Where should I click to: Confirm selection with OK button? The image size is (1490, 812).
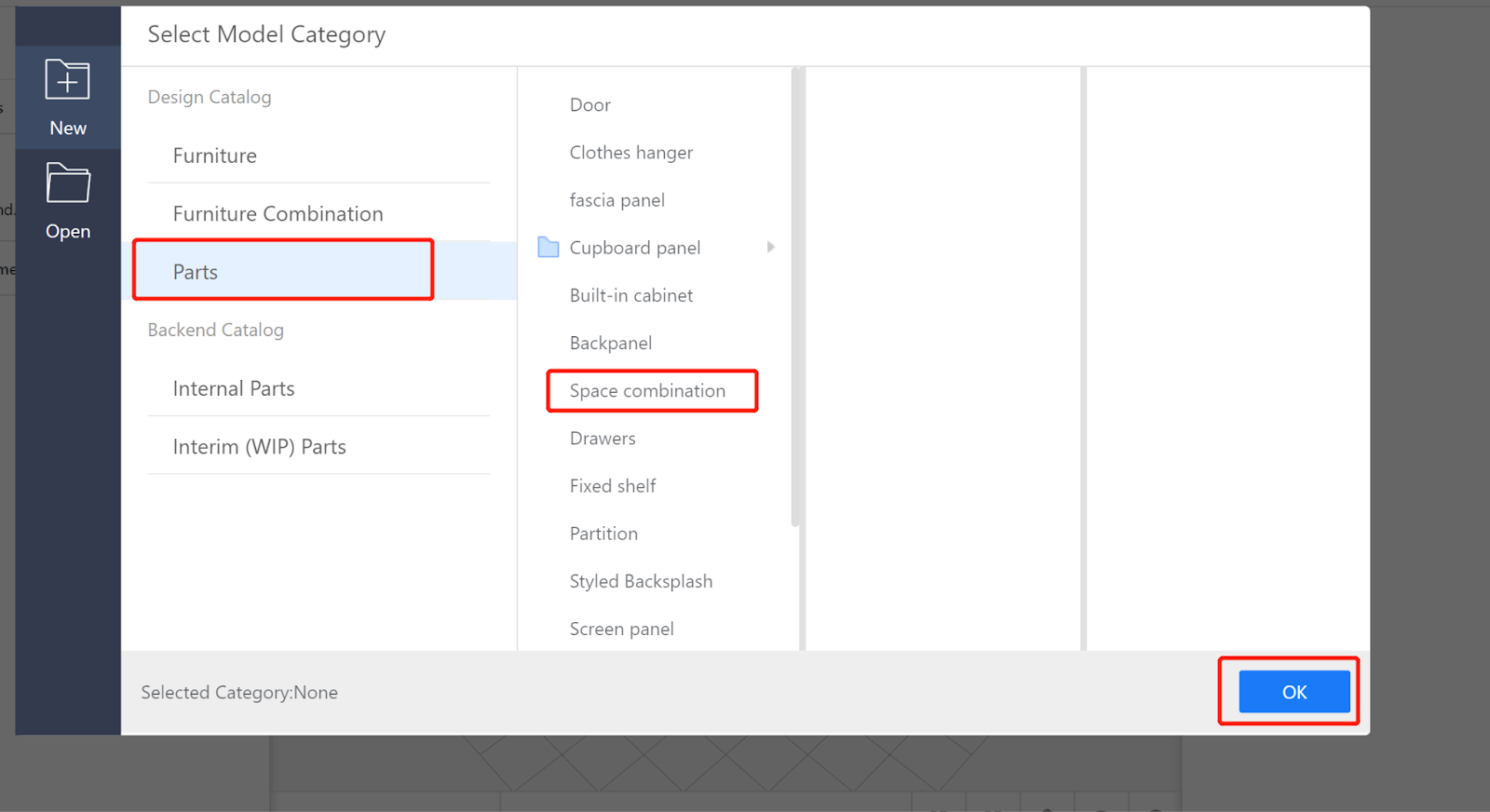tap(1294, 692)
